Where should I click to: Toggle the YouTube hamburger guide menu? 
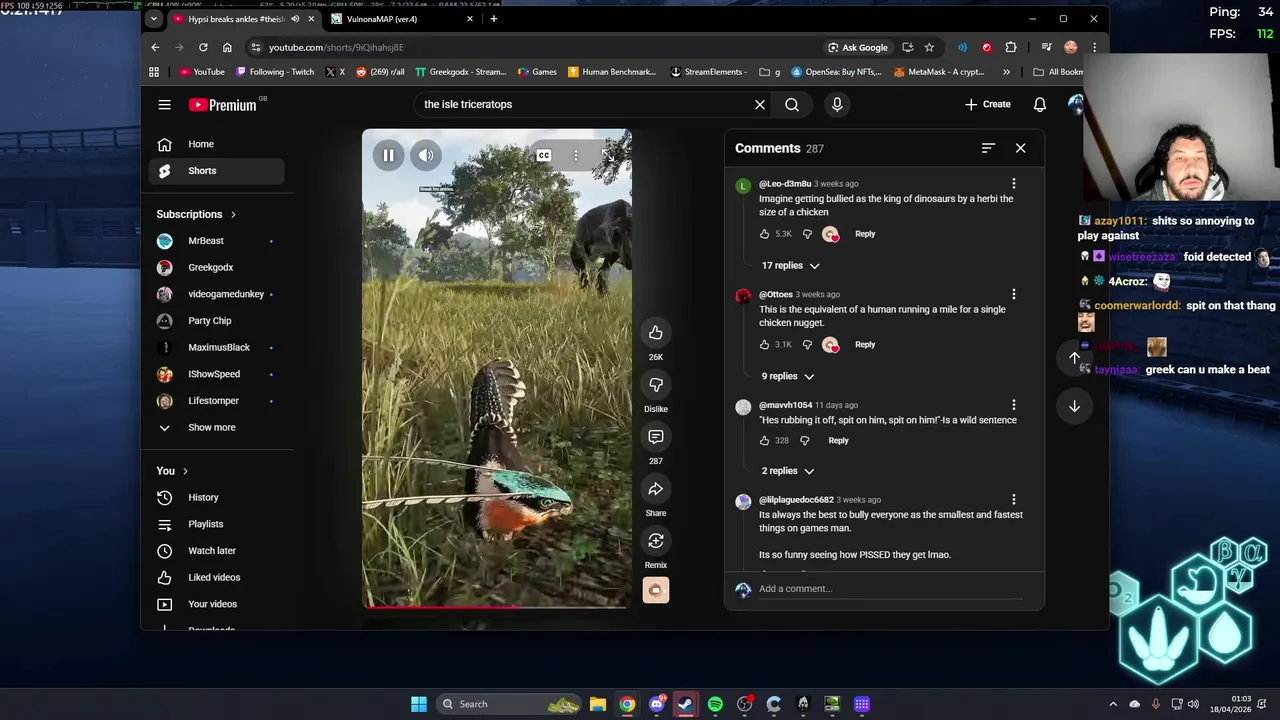tap(164, 104)
